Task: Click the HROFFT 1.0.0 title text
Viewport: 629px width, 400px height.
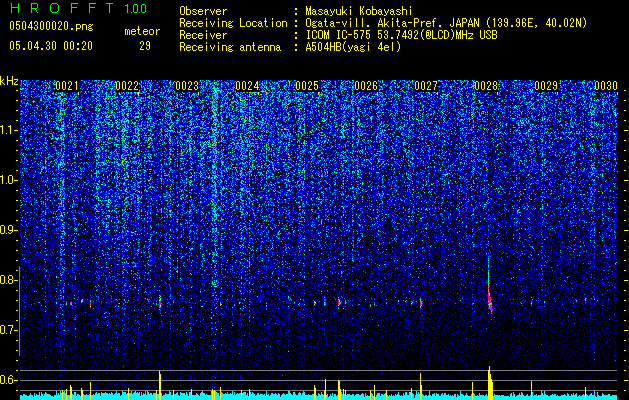Action: pos(78,8)
